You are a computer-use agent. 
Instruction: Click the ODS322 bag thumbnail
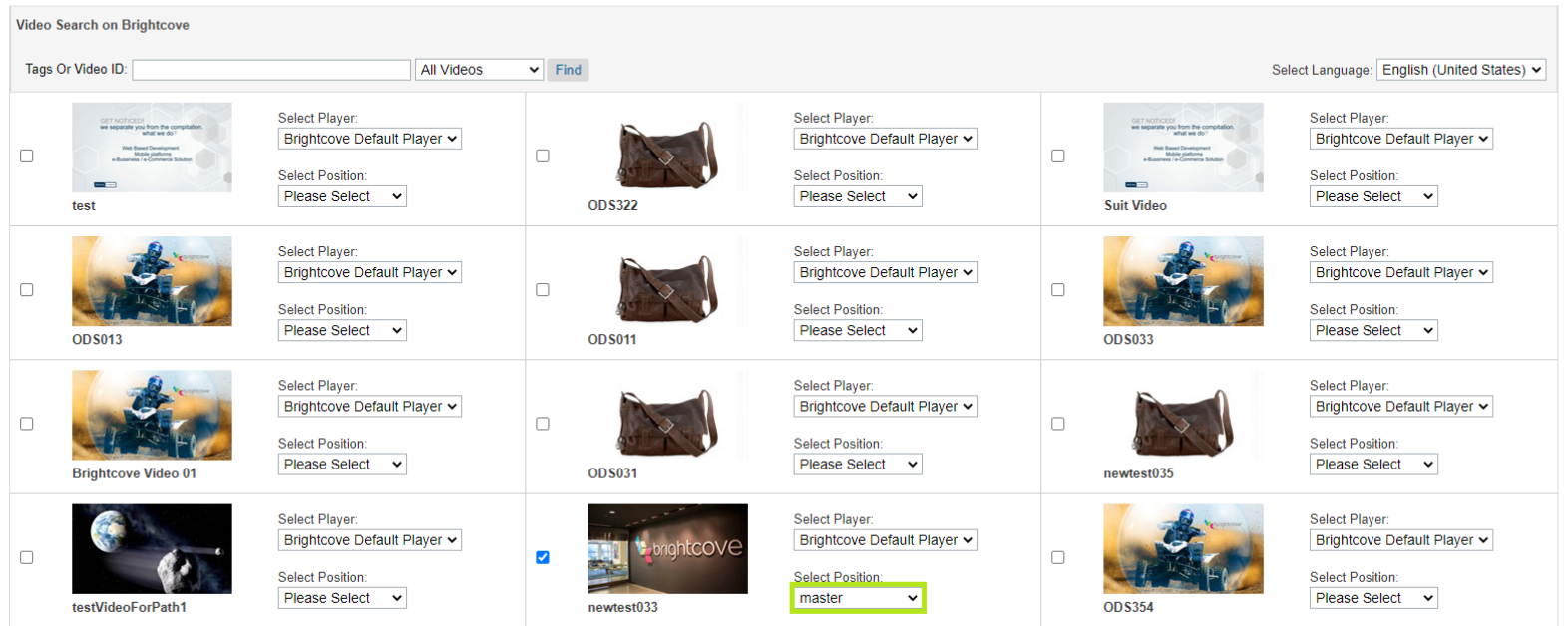[x=667, y=148]
